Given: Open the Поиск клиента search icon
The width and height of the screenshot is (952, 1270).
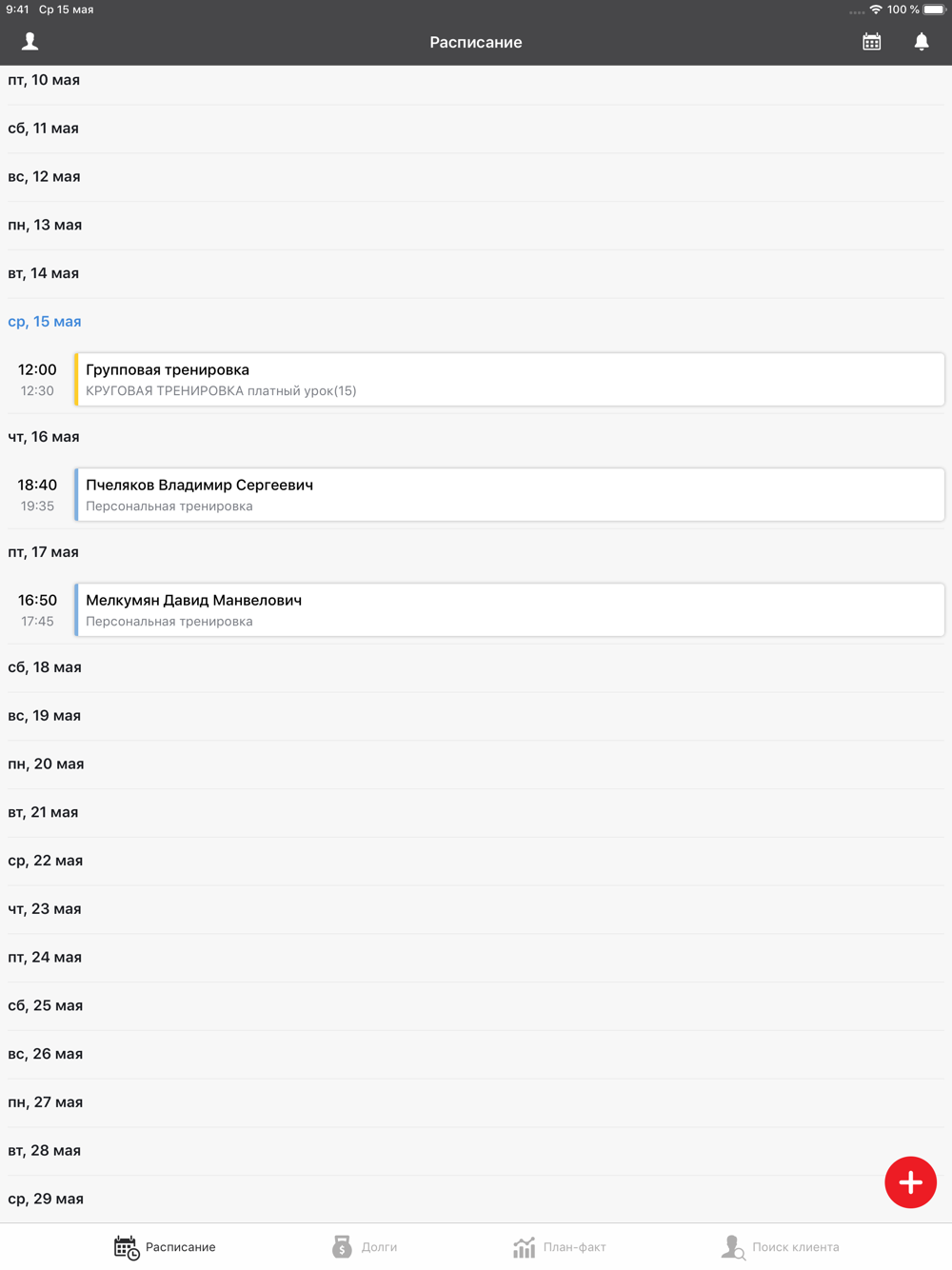Looking at the screenshot, I should (x=733, y=1247).
